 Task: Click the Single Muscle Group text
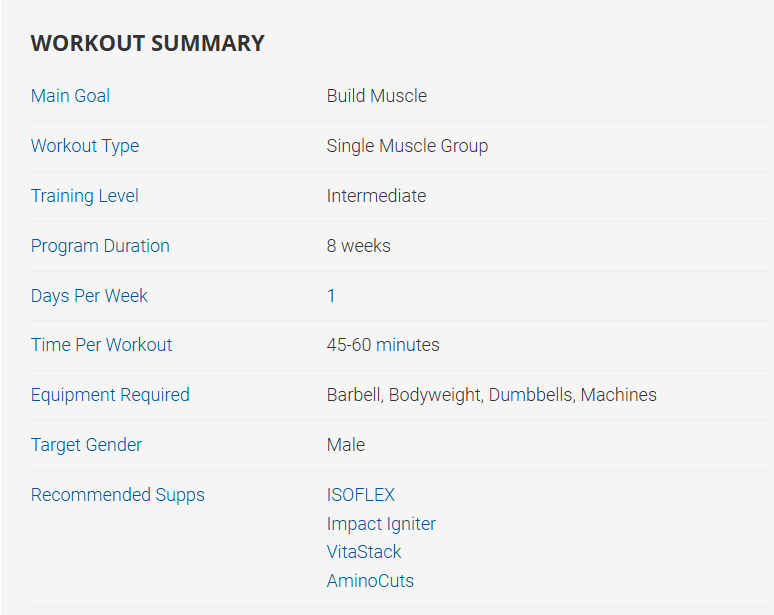pyautogui.click(x=407, y=146)
